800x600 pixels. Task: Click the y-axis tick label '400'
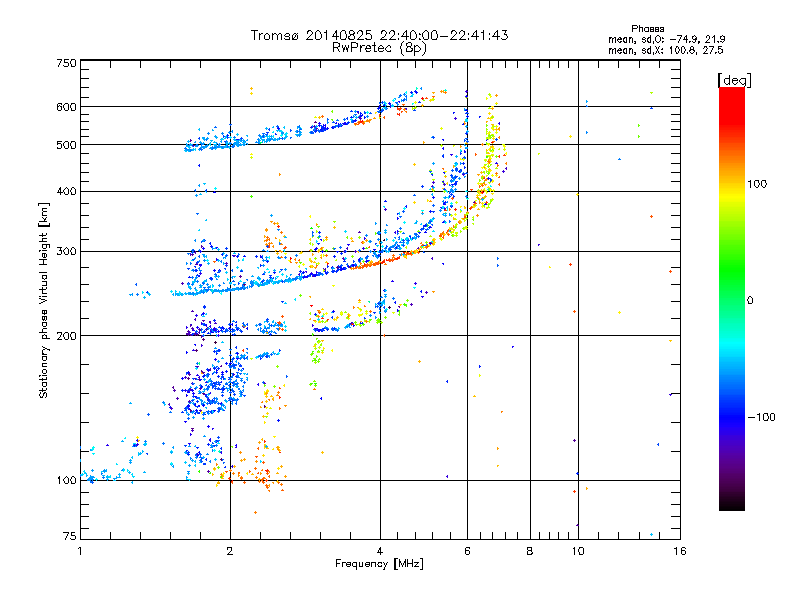[x=66, y=191]
